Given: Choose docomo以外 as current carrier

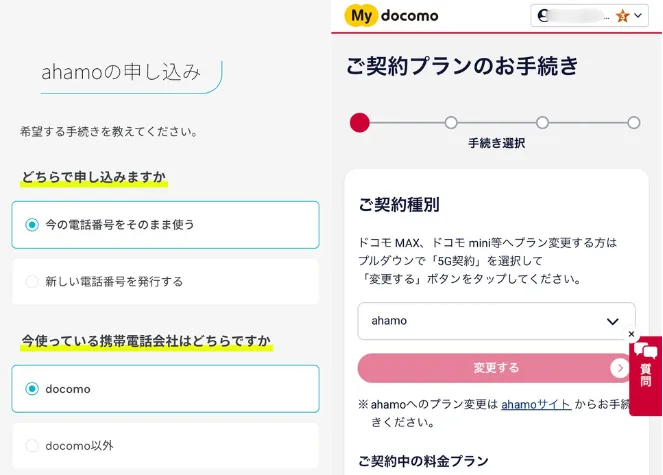Looking at the screenshot, I should point(32,445).
